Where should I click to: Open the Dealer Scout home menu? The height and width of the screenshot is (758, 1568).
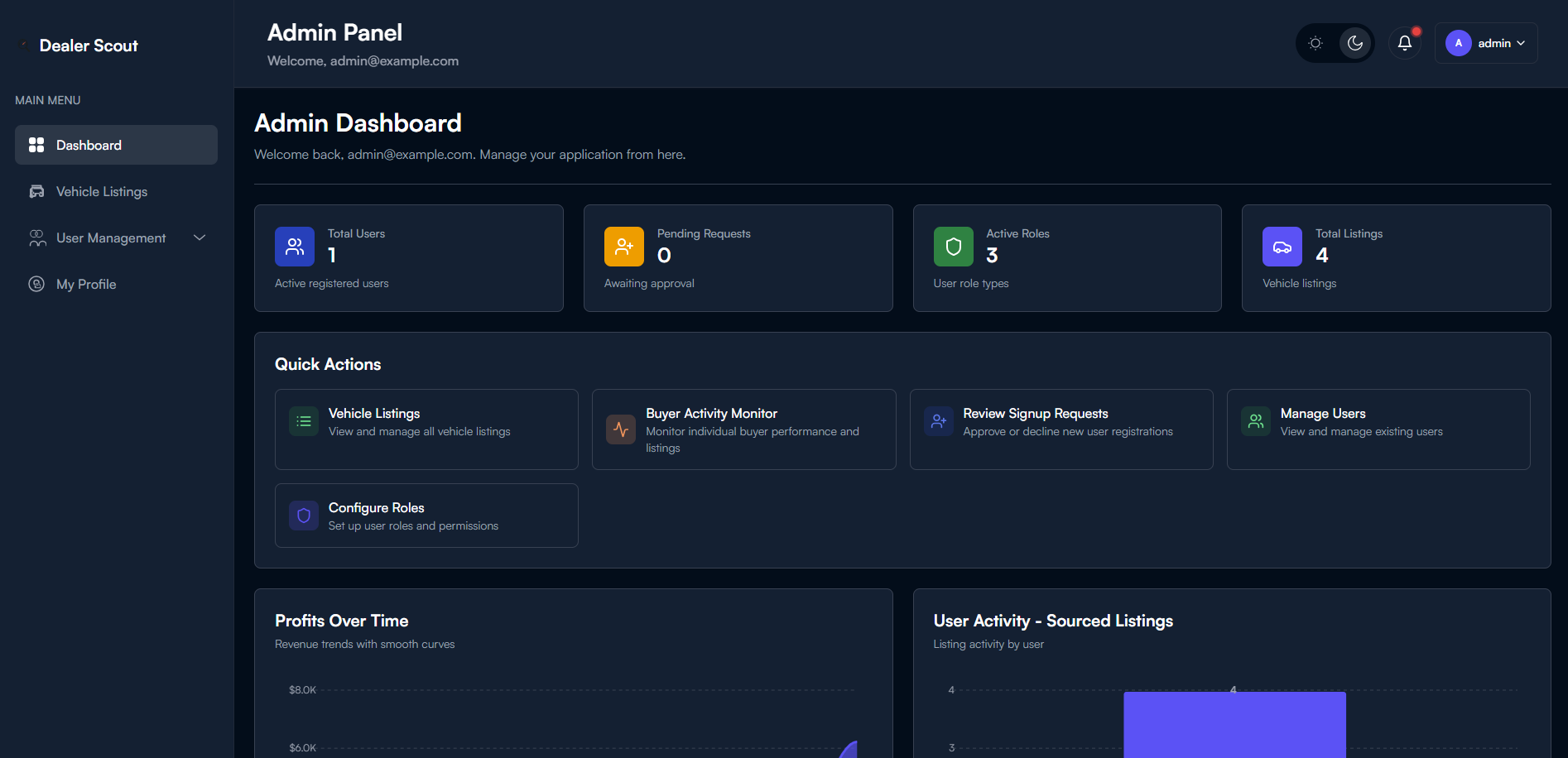tap(79, 46)
